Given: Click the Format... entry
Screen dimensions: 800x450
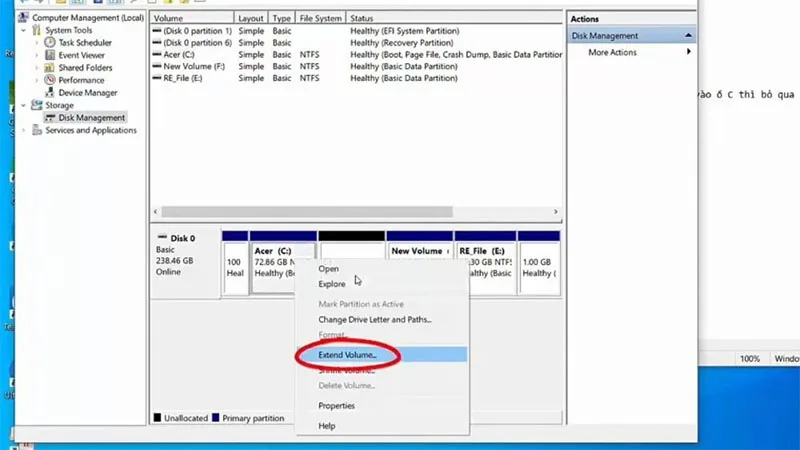Looking at the screenshot, I should (x=333, y=335).
